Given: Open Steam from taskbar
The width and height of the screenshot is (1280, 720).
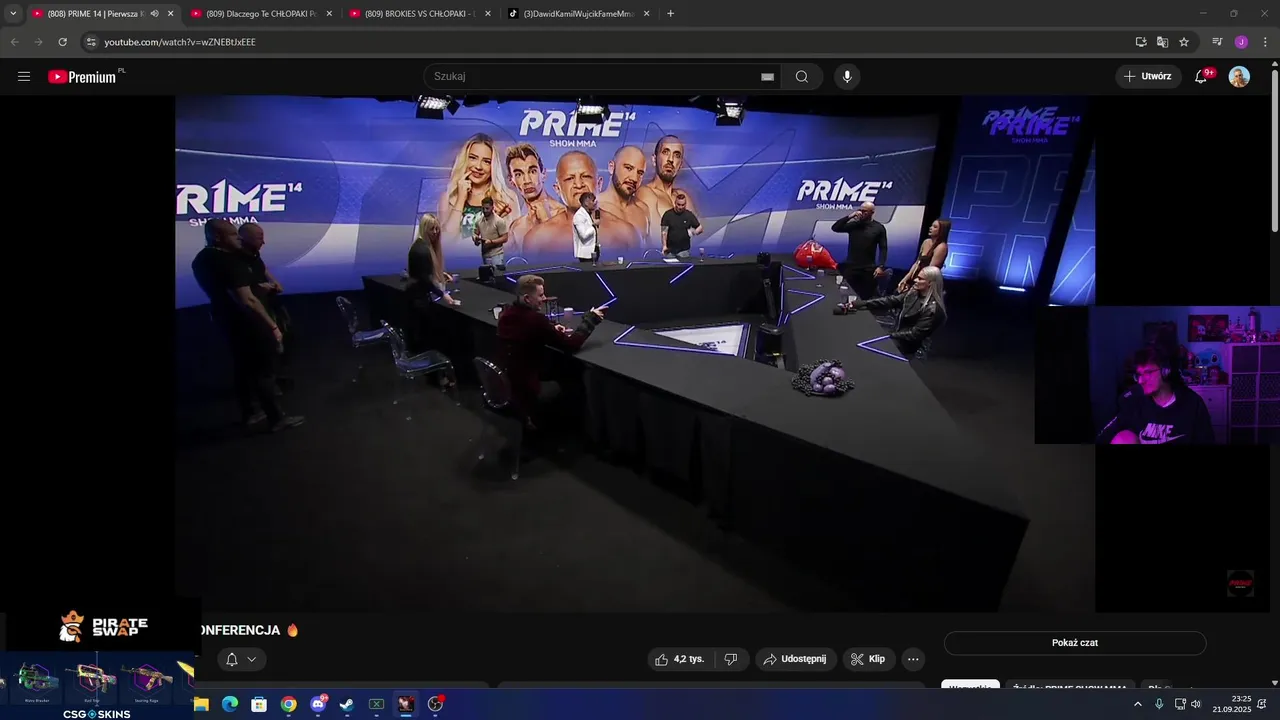Looking at the screenshot, I should (x=347, y=704).
